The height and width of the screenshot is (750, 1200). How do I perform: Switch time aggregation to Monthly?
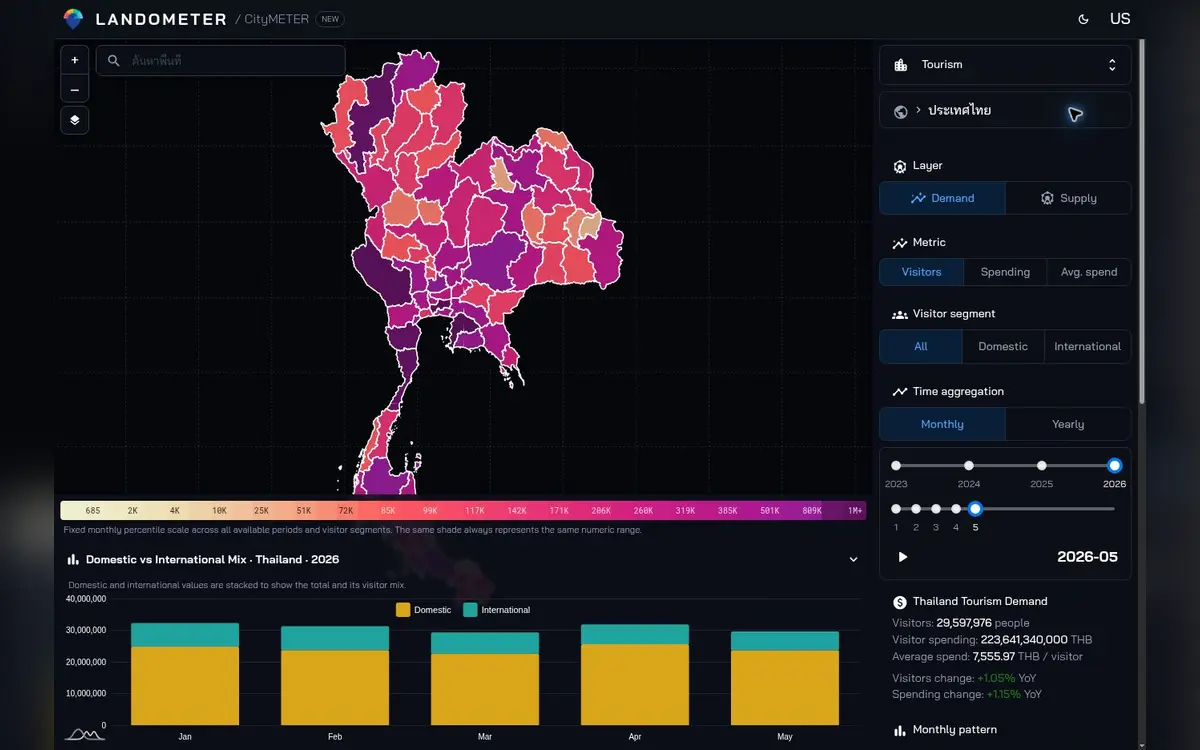pyautogui.click(x=942, y=424)
